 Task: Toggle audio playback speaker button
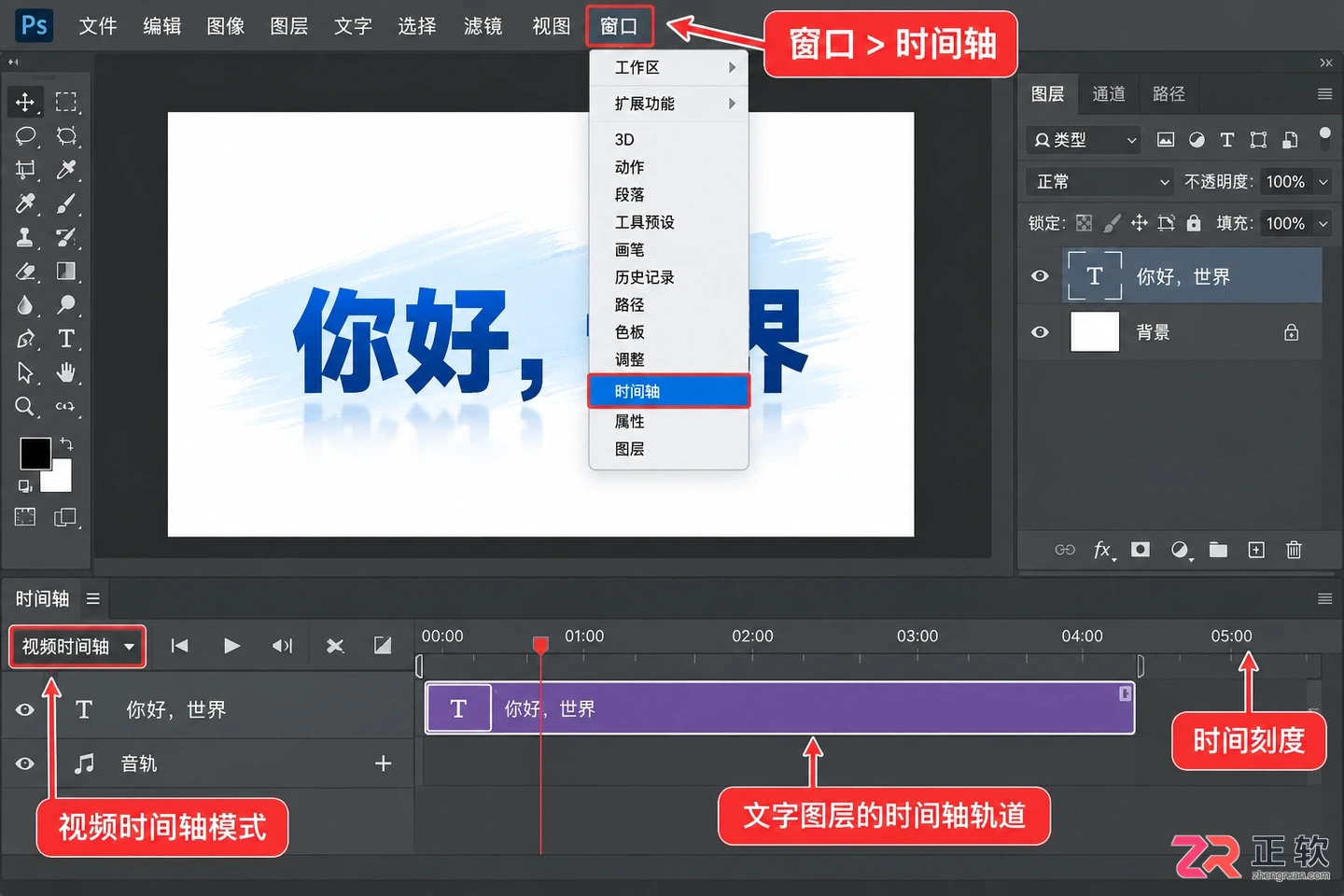point(283,645)
